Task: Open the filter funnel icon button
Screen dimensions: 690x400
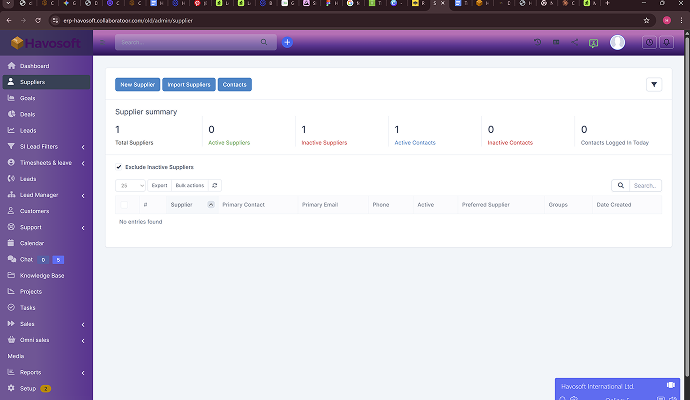Action: pyautogui.click(x=654, y=85)
